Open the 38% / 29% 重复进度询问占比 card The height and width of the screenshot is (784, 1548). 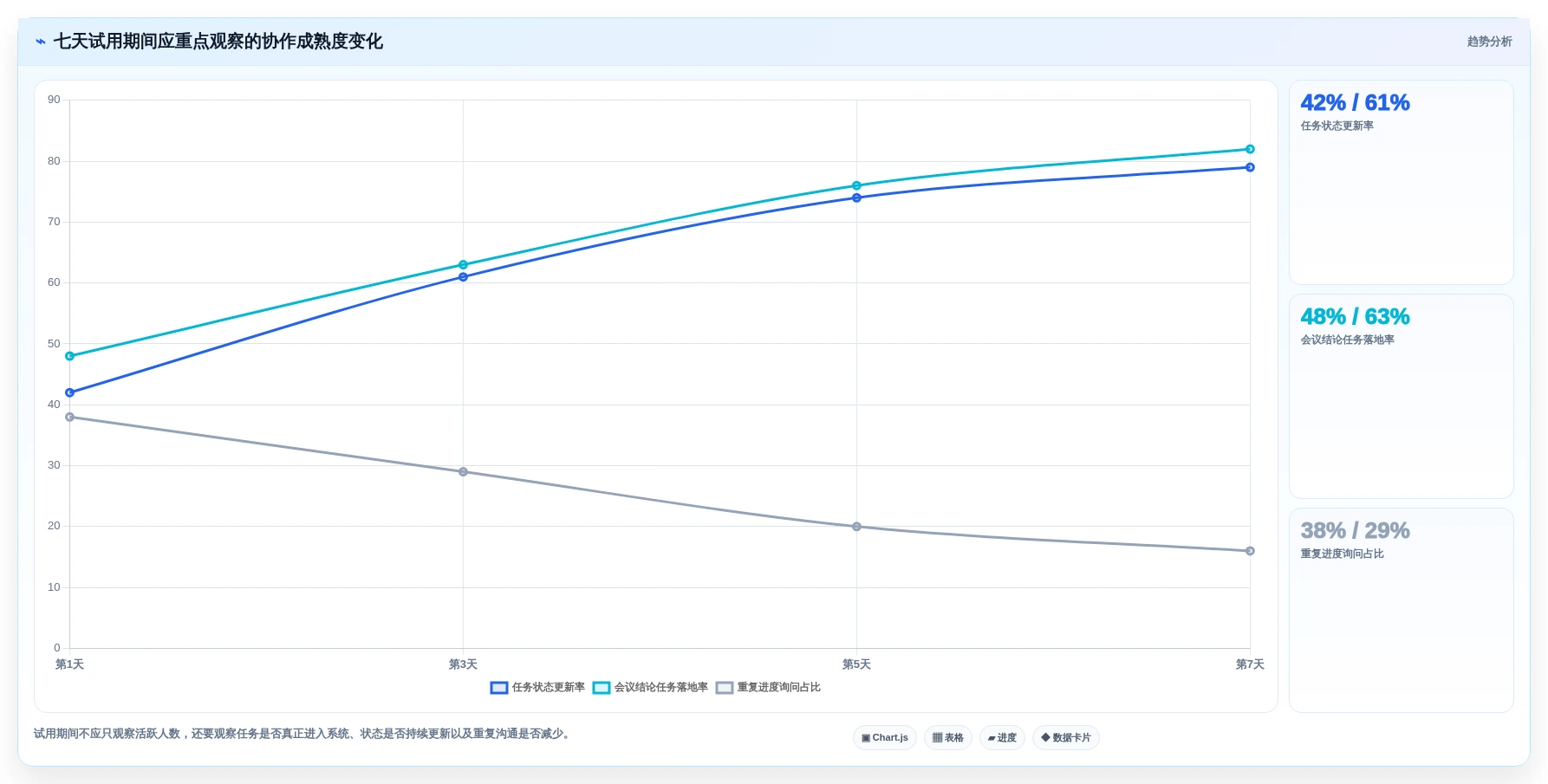tap(1402, 611)
